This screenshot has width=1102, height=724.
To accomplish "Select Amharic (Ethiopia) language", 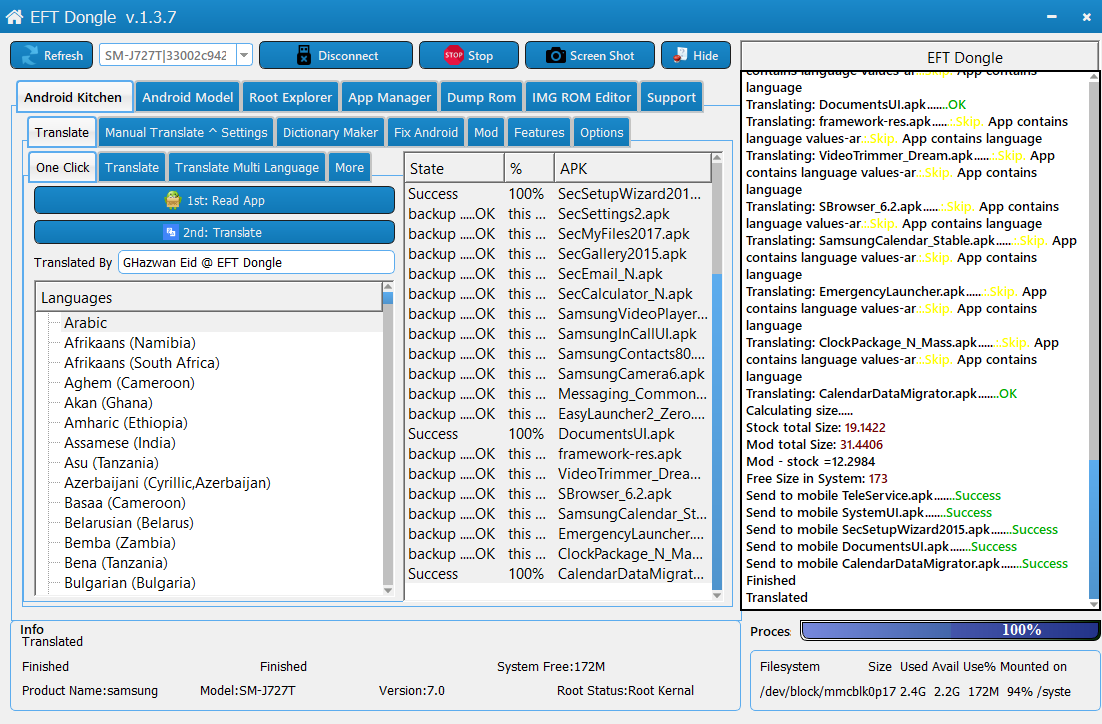I will [126, 423].
